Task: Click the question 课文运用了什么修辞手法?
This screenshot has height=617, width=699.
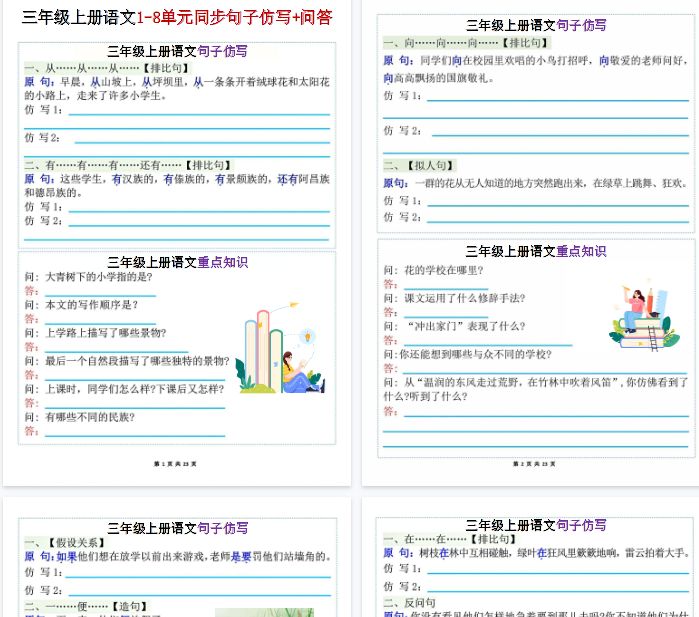Action: (464, 298)
